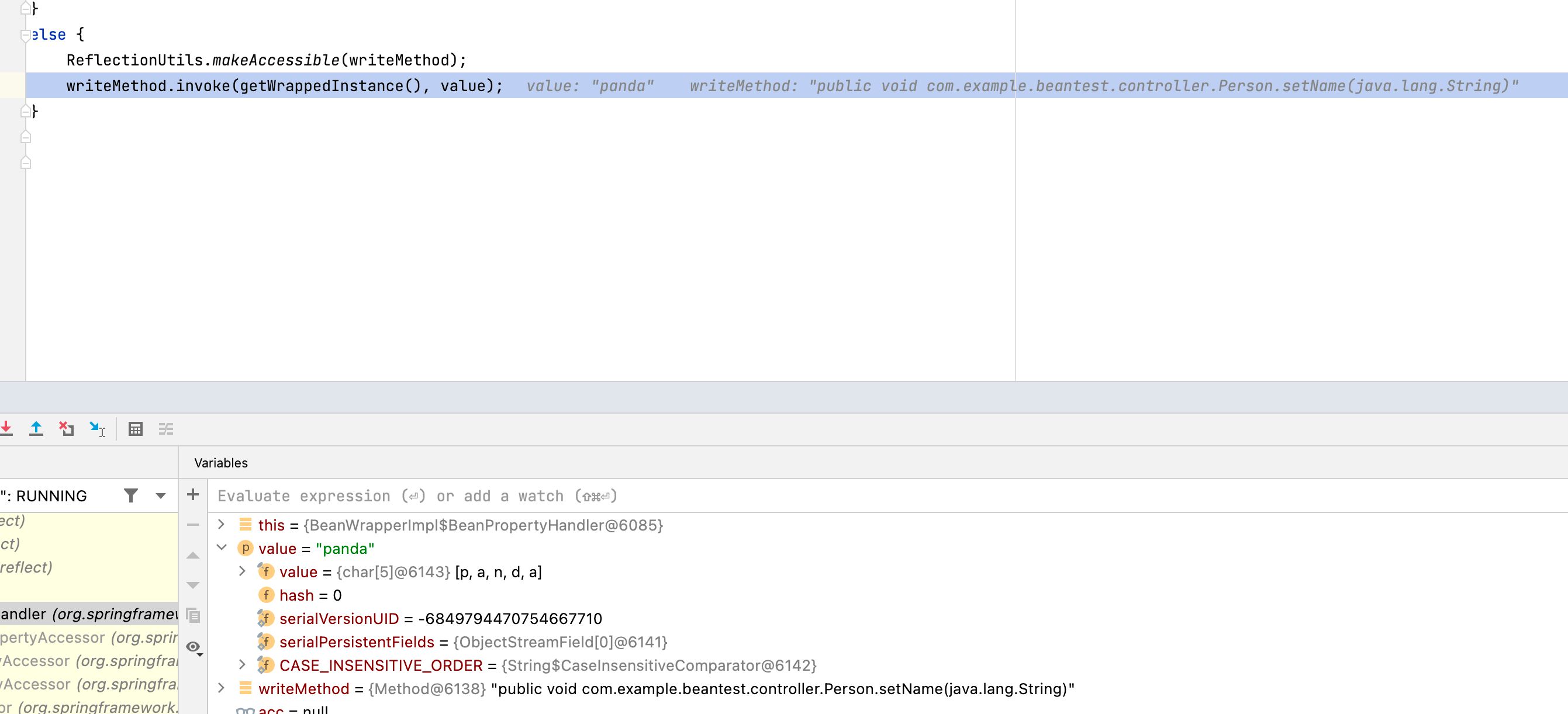The width and height of the screenshot is (1568, 714).
Task: Click the field icon beside serialVersionUID
Action: tap(265, 619)
